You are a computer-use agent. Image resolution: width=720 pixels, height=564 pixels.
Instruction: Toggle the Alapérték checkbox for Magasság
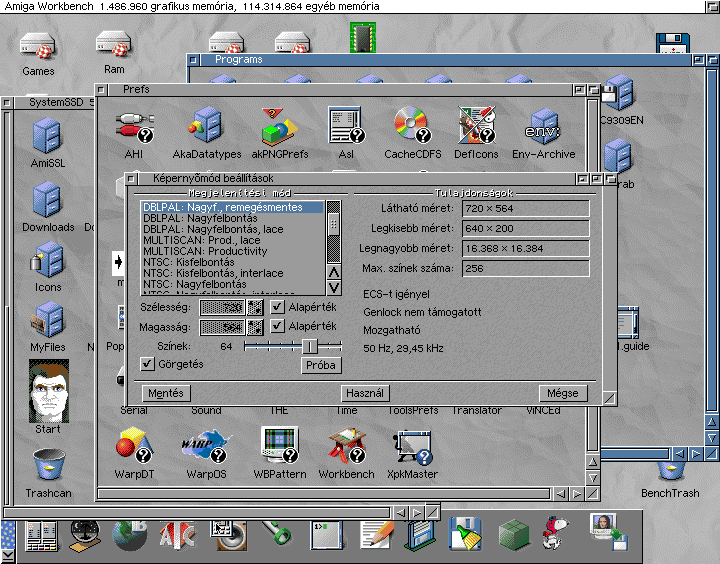(278, 326)
